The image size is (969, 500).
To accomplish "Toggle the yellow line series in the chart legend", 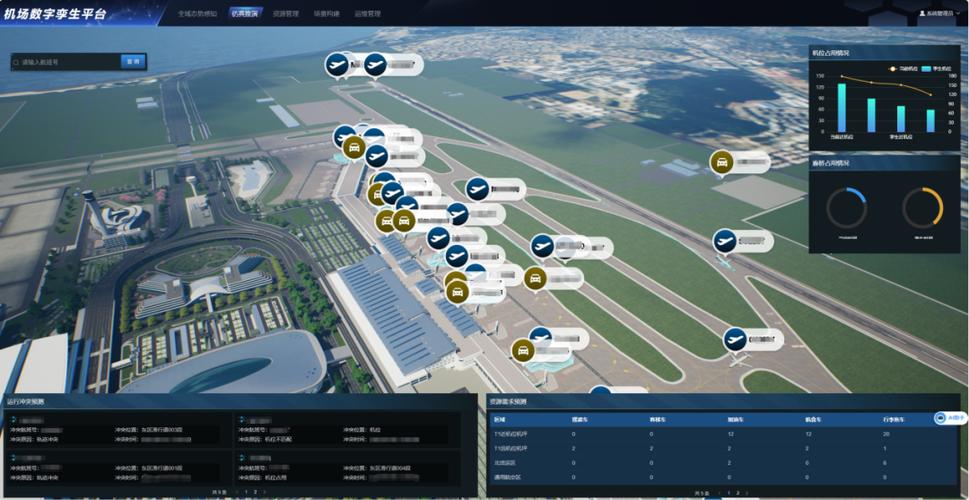I will [x=903, y=68].
